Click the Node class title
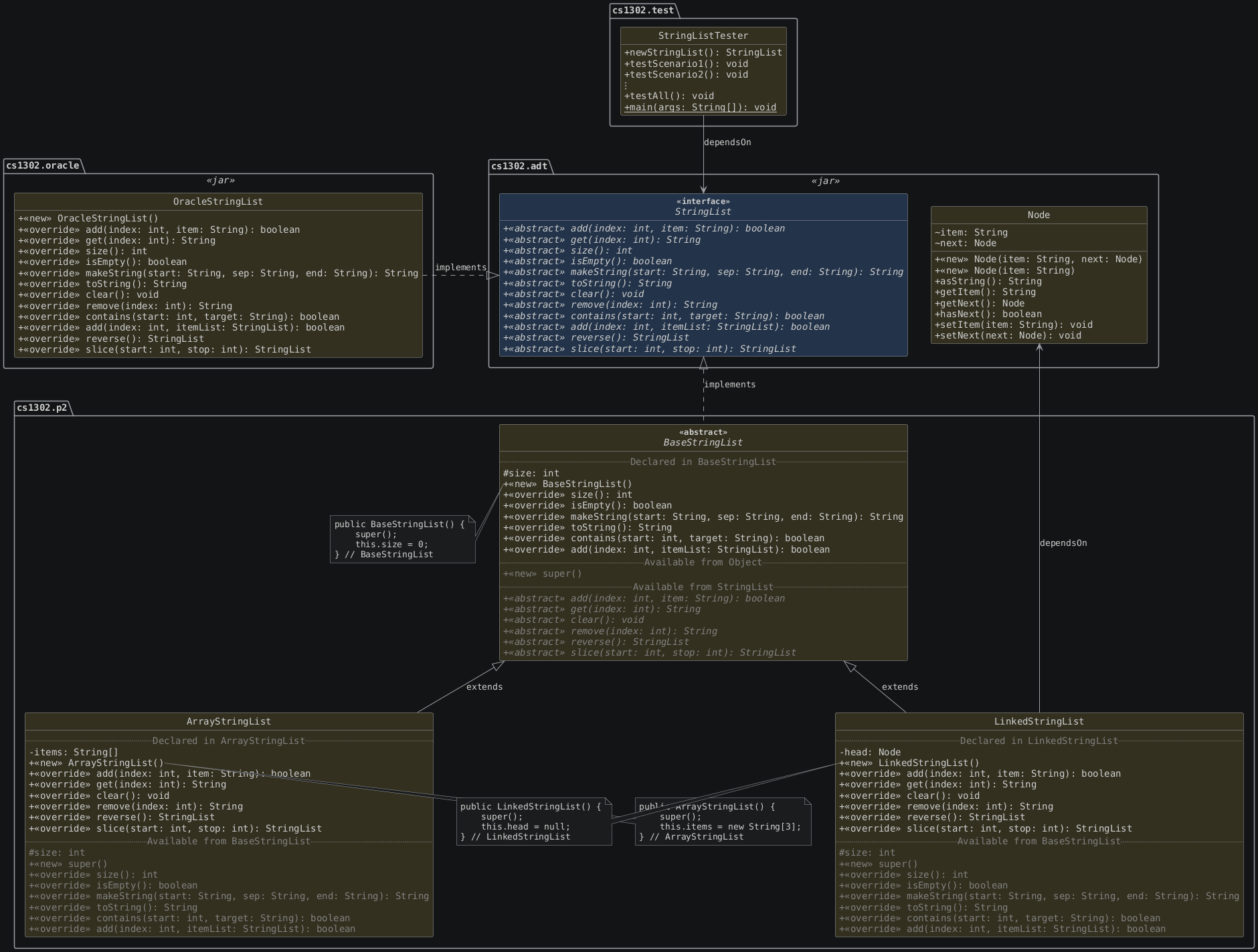This screenshot has height=952, width=1258. (x=1039, y=215)
